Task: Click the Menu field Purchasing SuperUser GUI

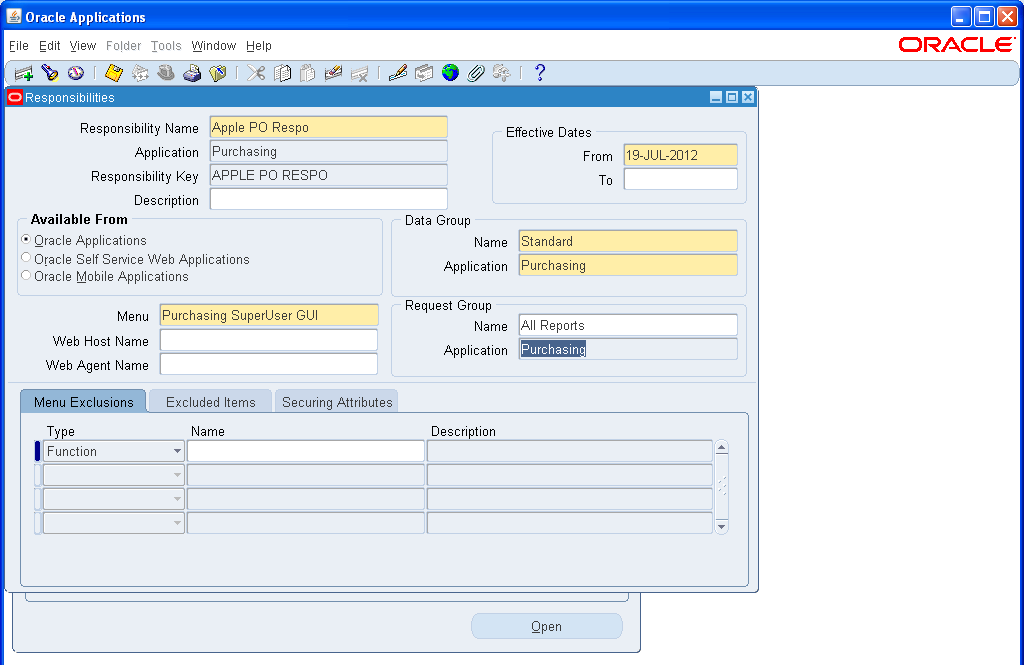Action: coord(269,316)
